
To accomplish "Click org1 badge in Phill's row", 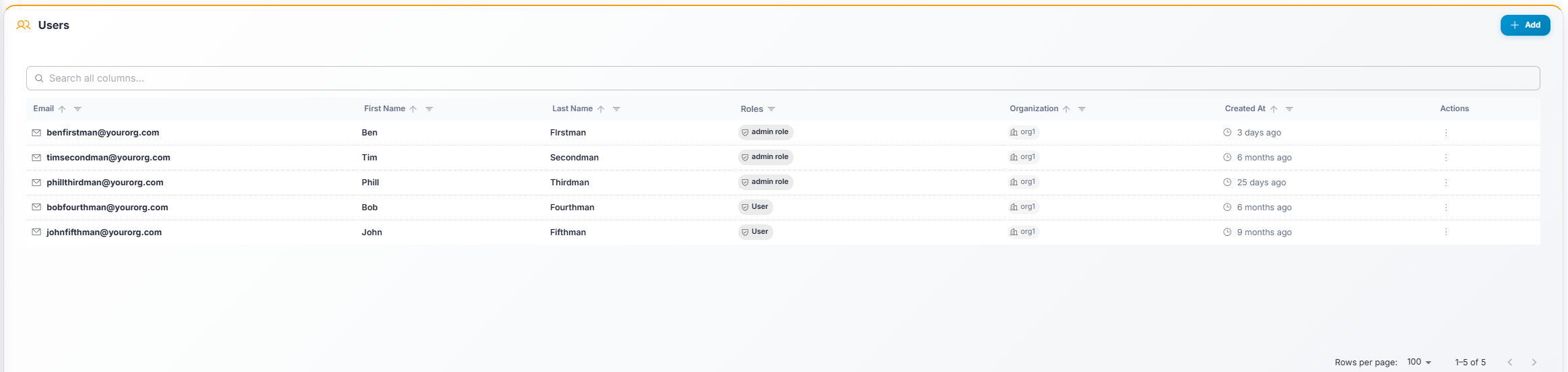I will (x=1023, y=182).
